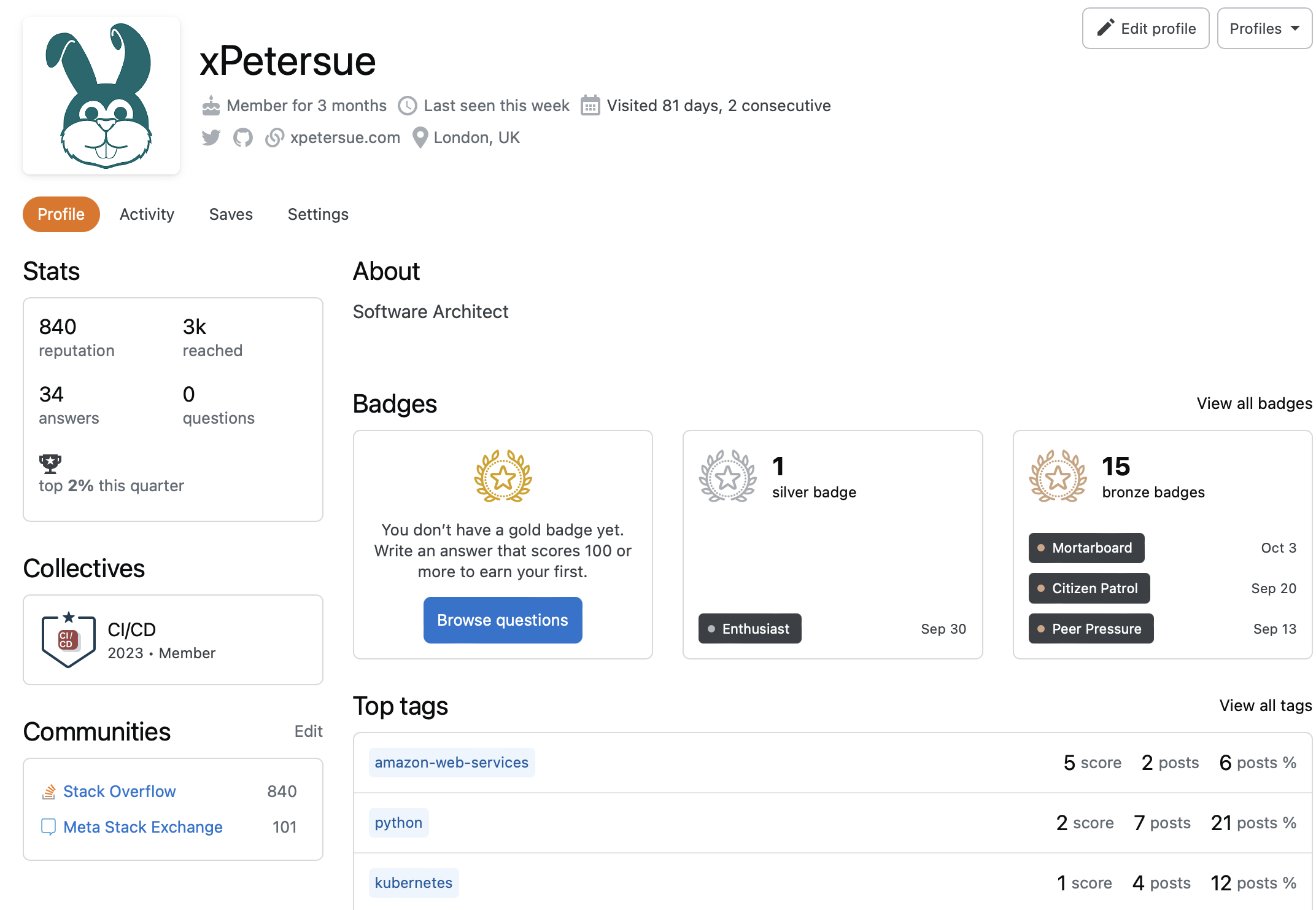Select the amazon-web-services tag
This screenshot has width=1316, height=910.
click(451, 763)
